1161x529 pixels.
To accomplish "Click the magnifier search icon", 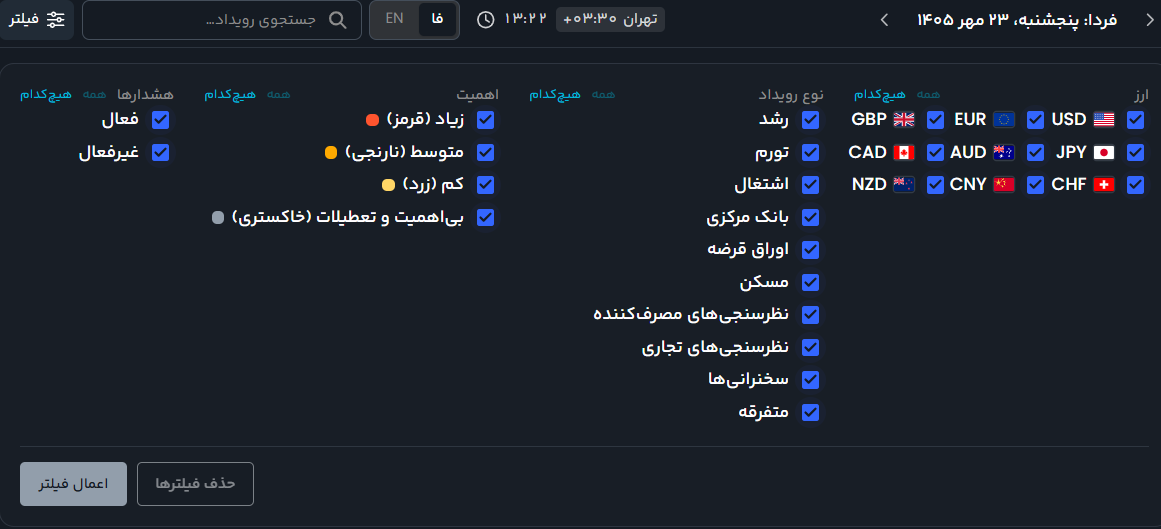I will pyautogui.click(x=338, y=20).
